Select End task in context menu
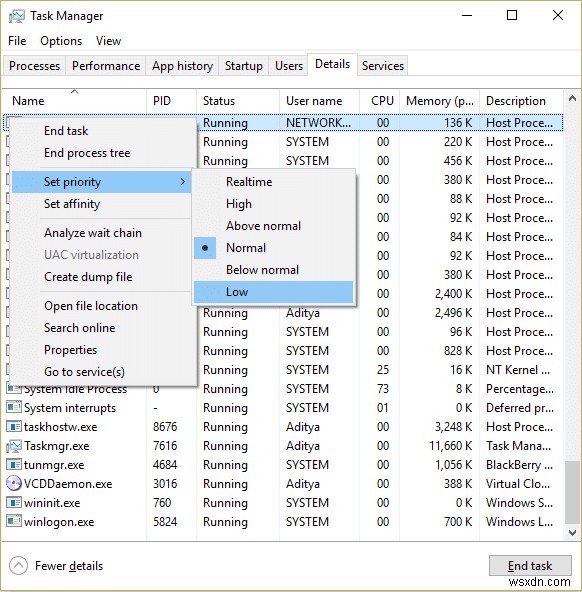Screen dimensions: 582x592 click(x=102, y=131)
